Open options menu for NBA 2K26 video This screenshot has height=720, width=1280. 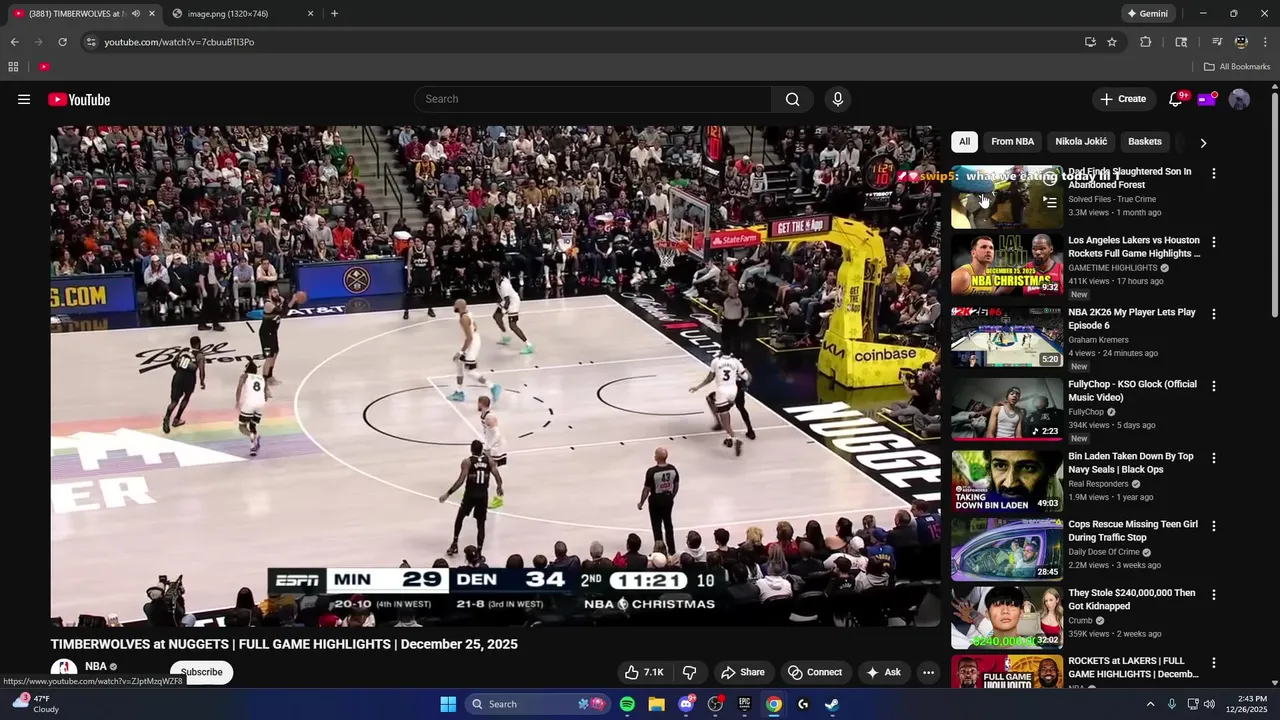[x=1214, y=314]
